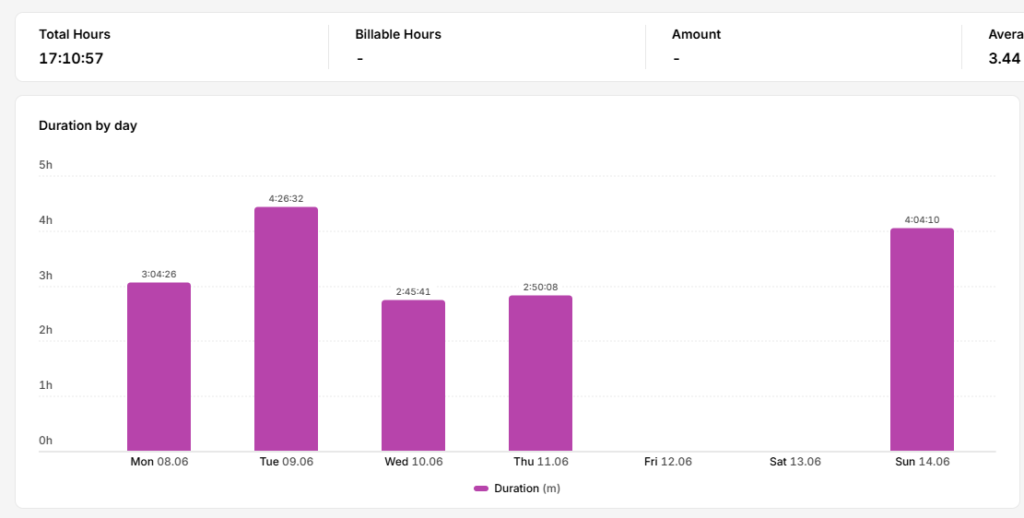Click the purple Duration legend swatch
The image size is (1024, 518).
(x=481, y=489)
